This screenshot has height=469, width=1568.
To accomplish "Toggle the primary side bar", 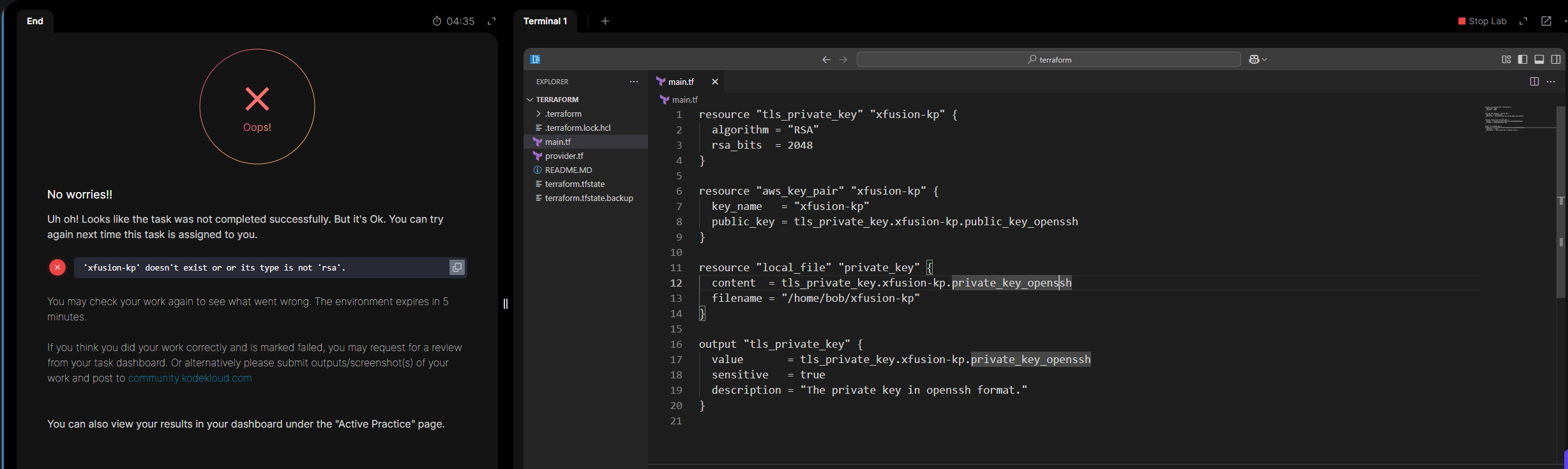I will (1523, 59).
